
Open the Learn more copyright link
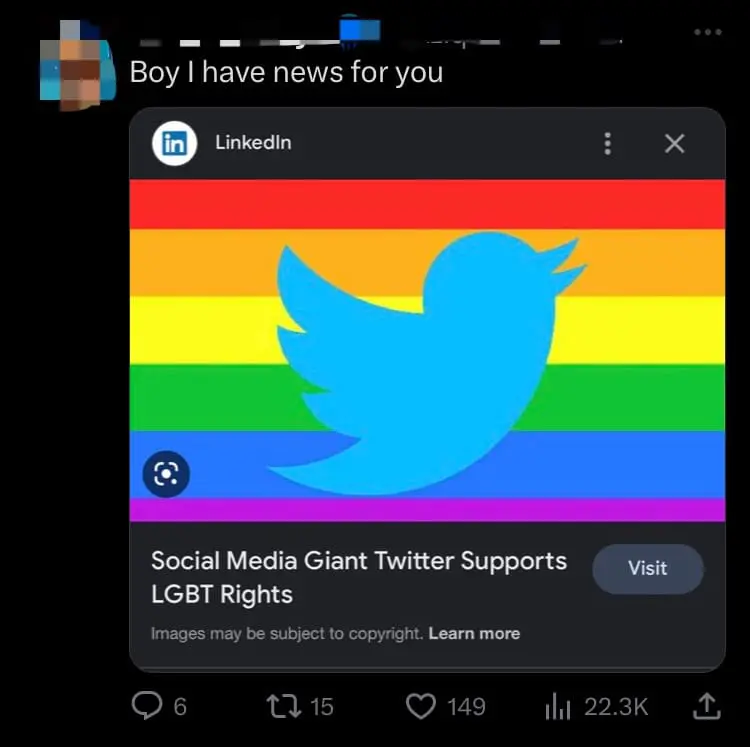tap(474, 633)
